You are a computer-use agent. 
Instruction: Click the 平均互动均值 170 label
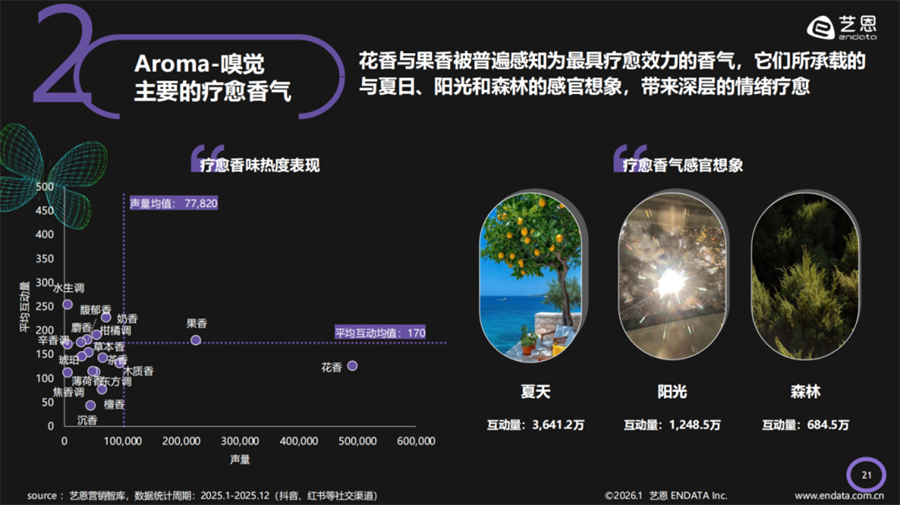click(x=381, y=332)
